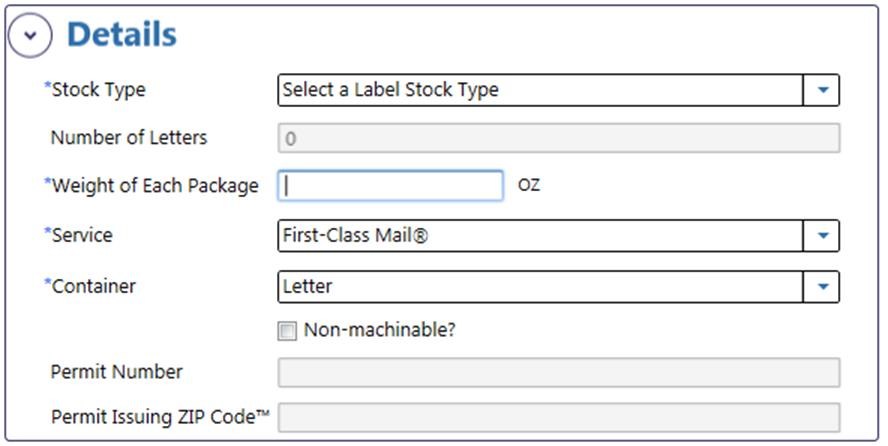The image size is (888, 446).
Task: Open the Container dropdown arrow
Action: pos(822,286)
